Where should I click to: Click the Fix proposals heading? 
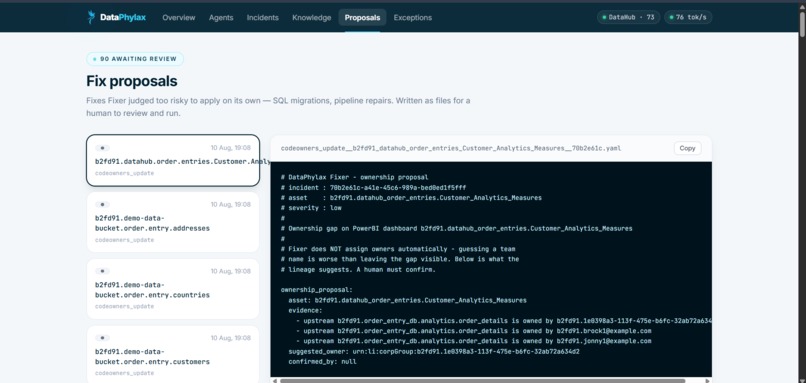click(x=132, y=81)
